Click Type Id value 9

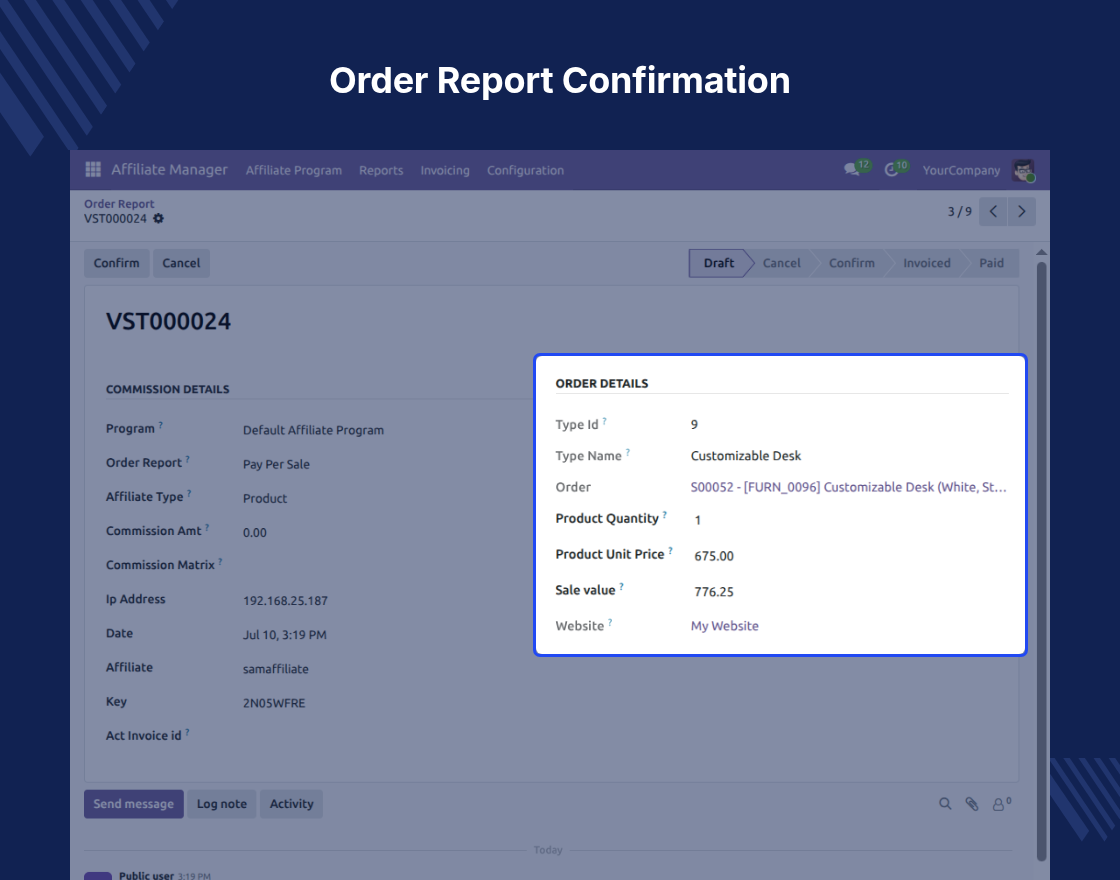(x=694, y=424)
